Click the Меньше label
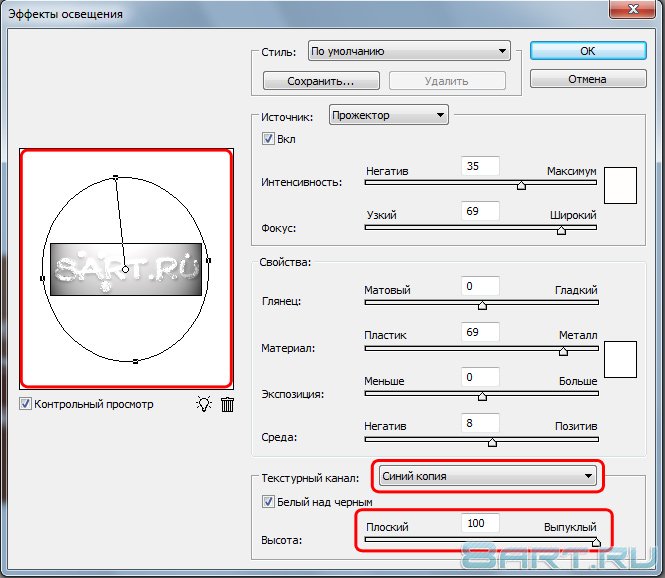 [x=384, y=381]
